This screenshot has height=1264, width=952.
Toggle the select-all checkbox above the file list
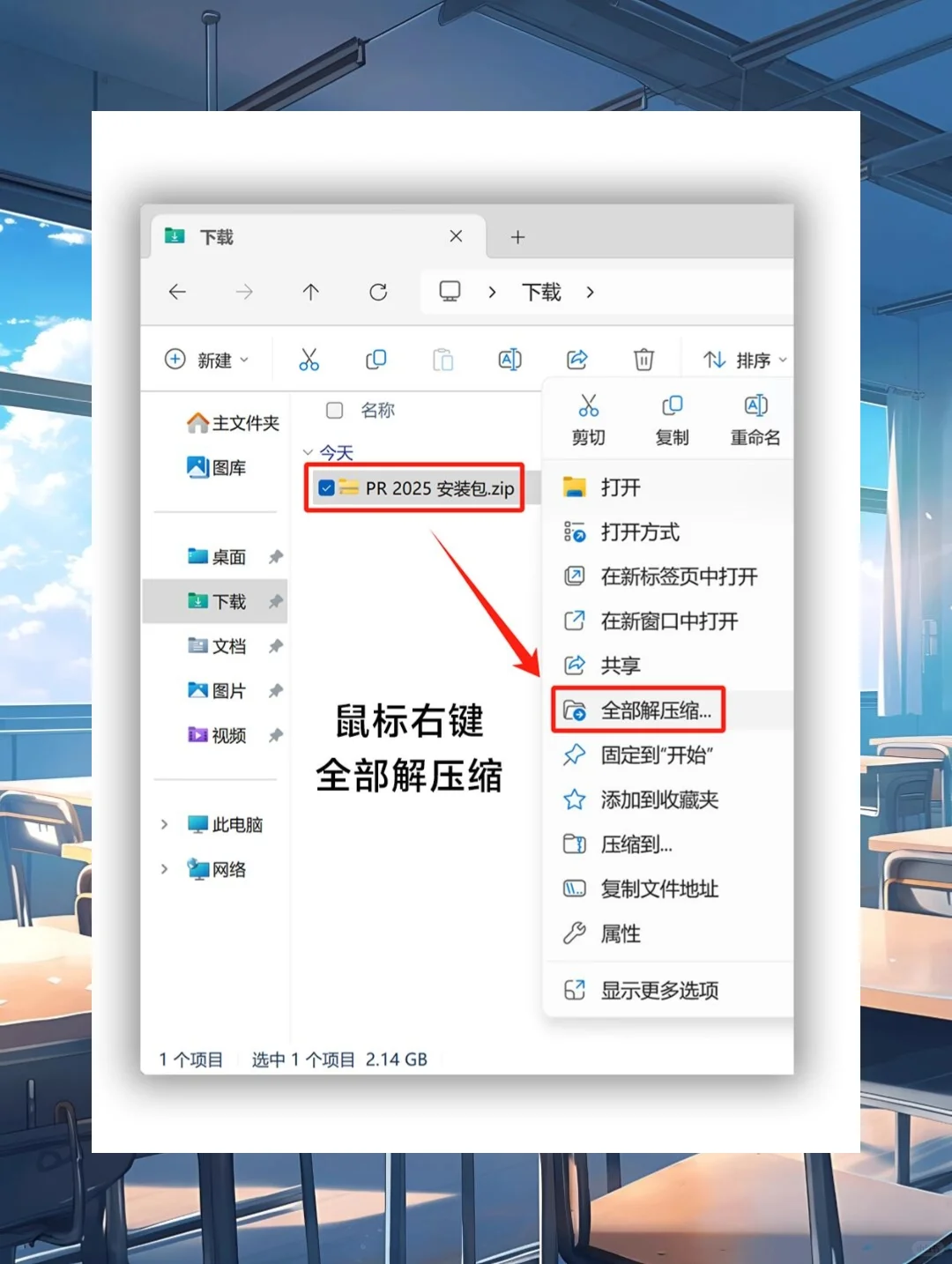coord(335,410)
